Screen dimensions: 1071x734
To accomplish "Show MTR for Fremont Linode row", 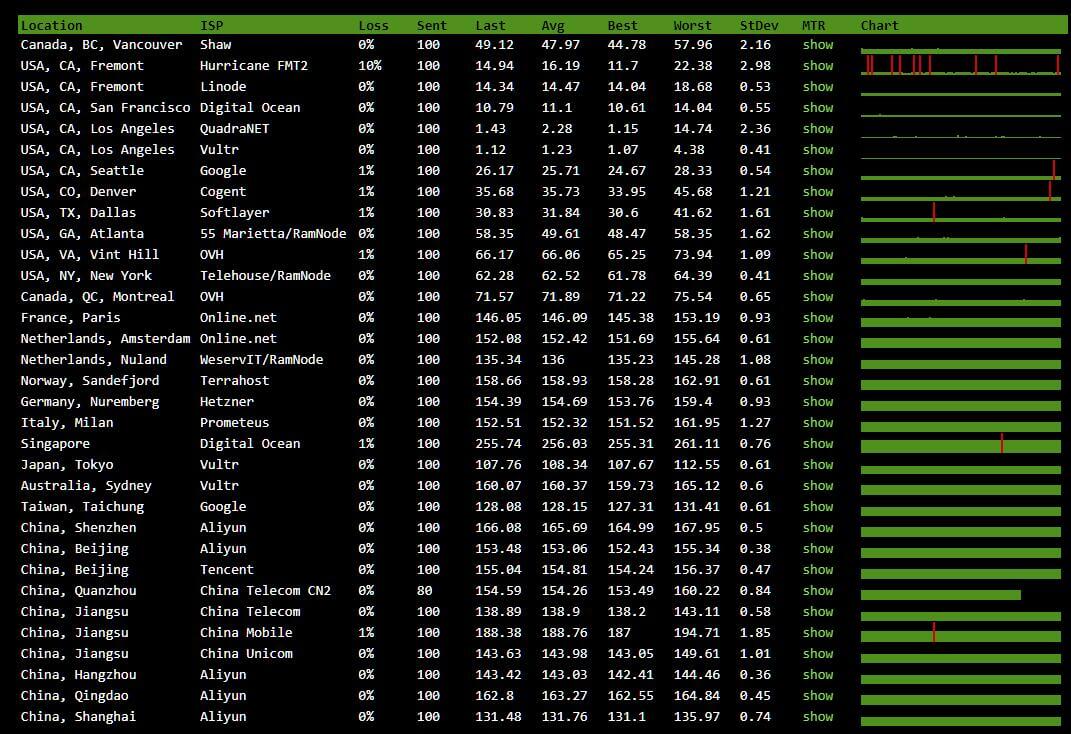I will click(x=818, y=87).
